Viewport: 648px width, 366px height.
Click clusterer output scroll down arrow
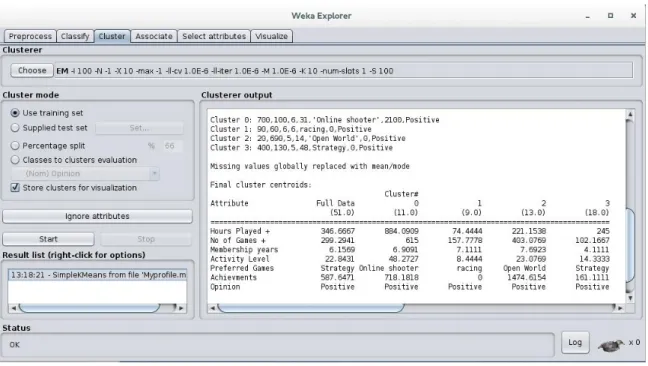pos(630,298)
